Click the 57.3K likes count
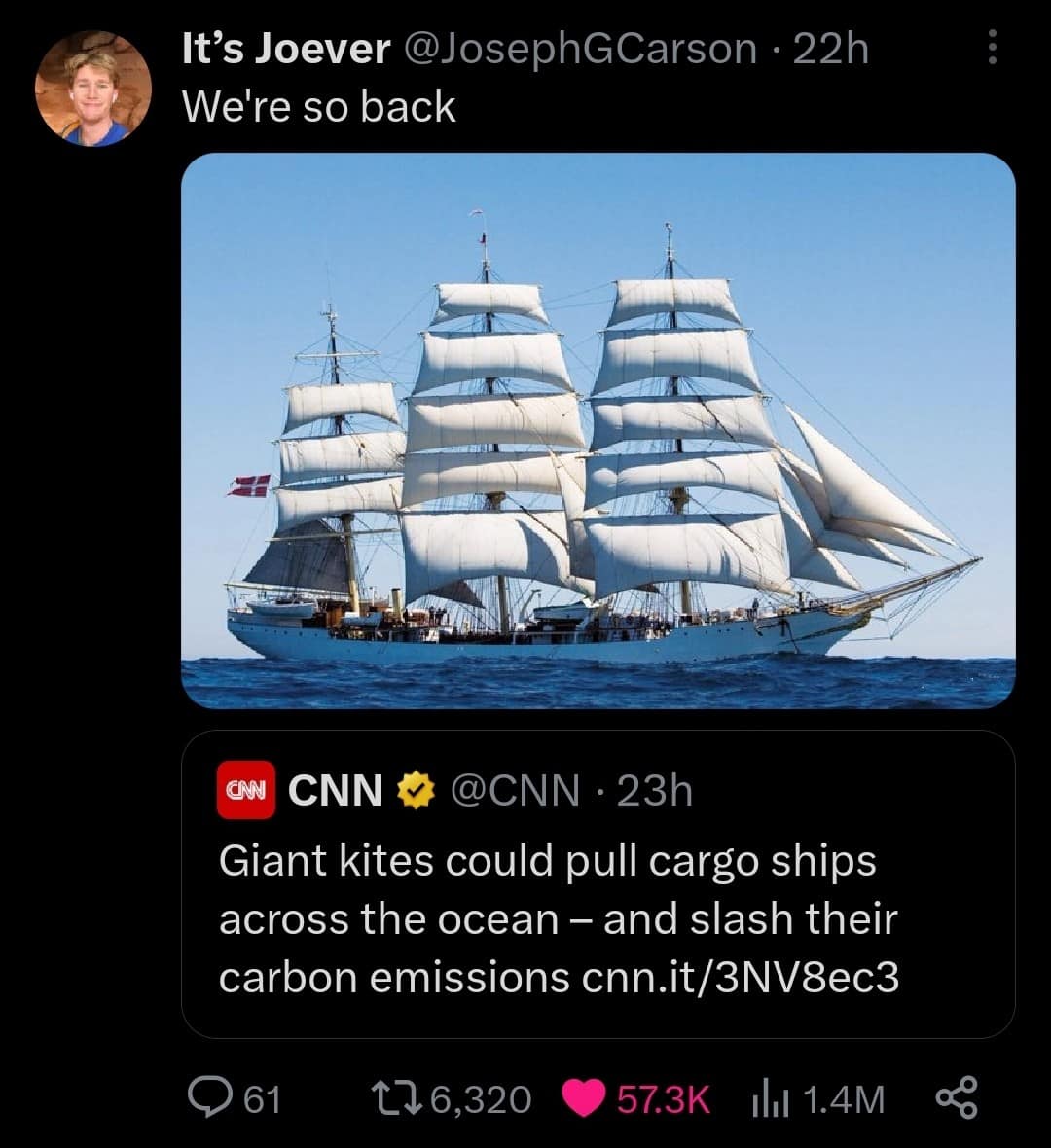1051x1148 pixels. 663,1099
